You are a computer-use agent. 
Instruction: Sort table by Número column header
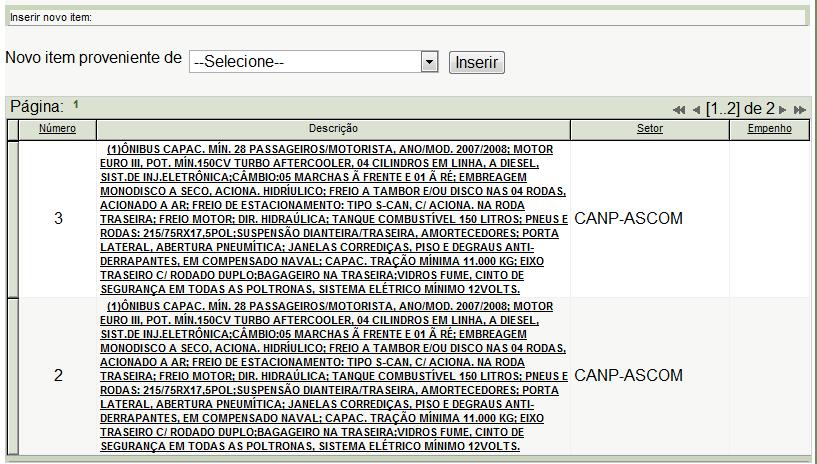click(57, 129)
